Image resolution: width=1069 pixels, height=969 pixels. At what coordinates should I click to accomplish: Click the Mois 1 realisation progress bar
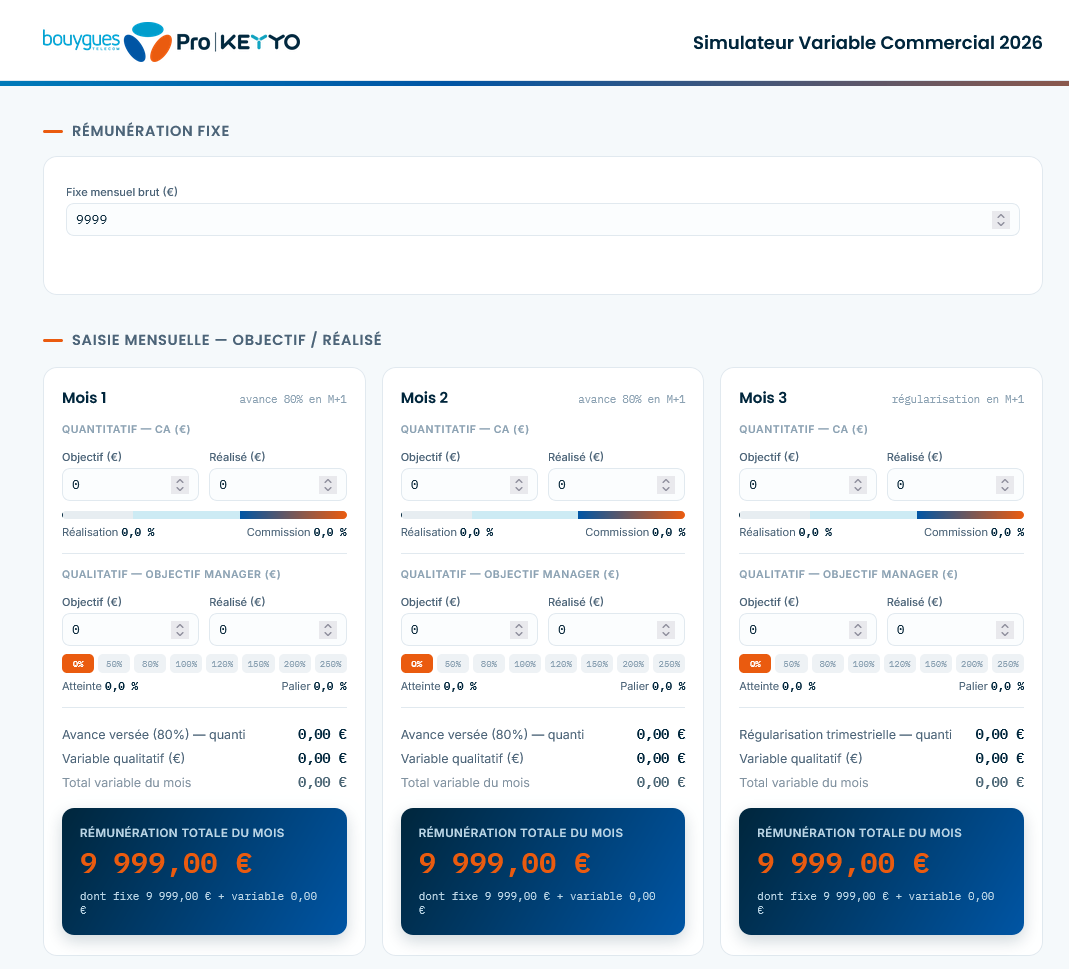pos(205,515)
